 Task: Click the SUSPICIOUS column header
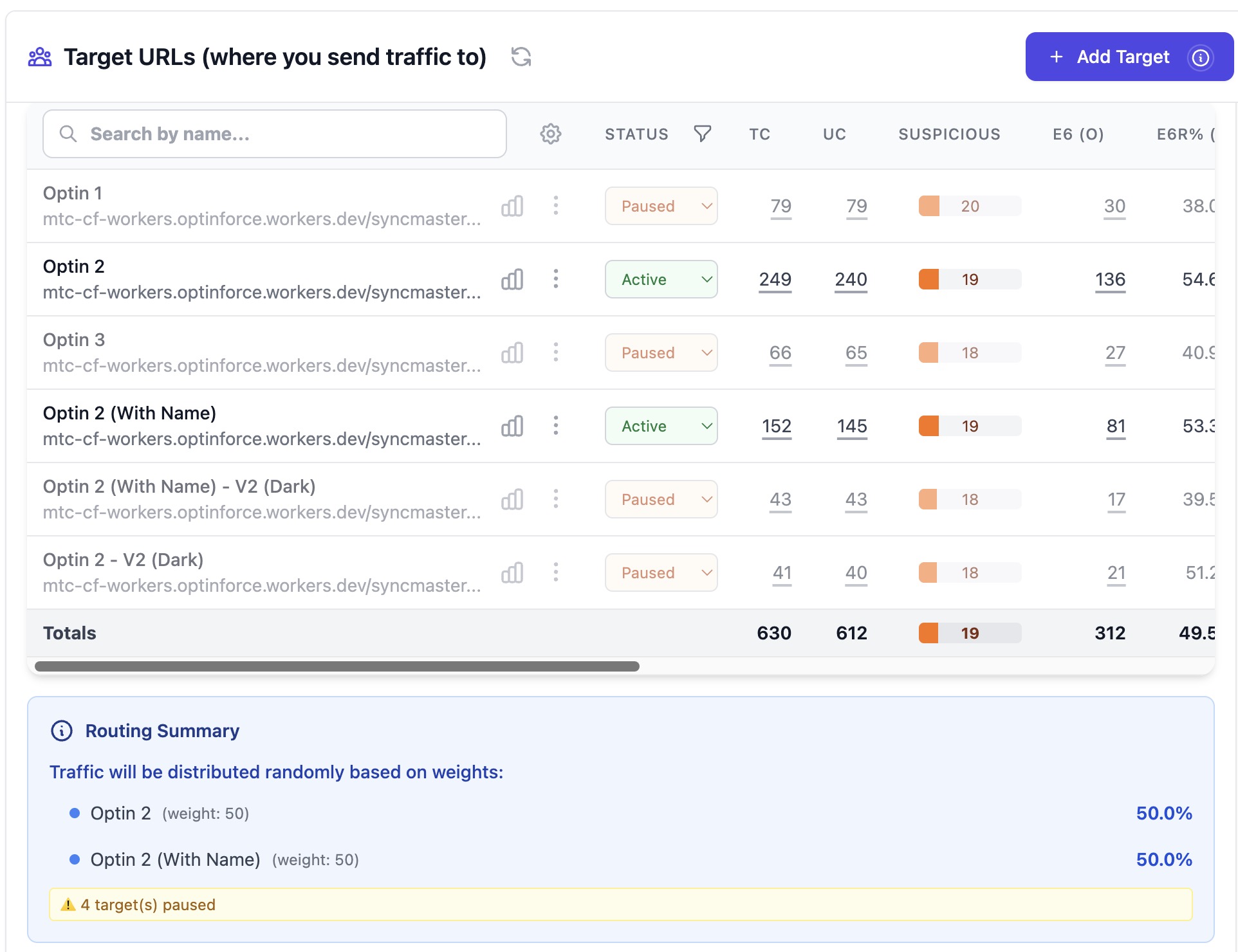tap(949, 134)
